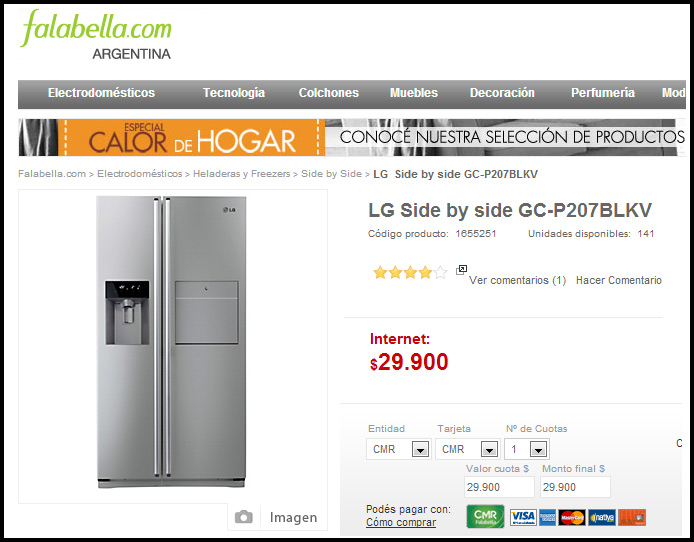694x542 pixels.
Task: Go to the Perfumería section
Action: click(603, 93)
